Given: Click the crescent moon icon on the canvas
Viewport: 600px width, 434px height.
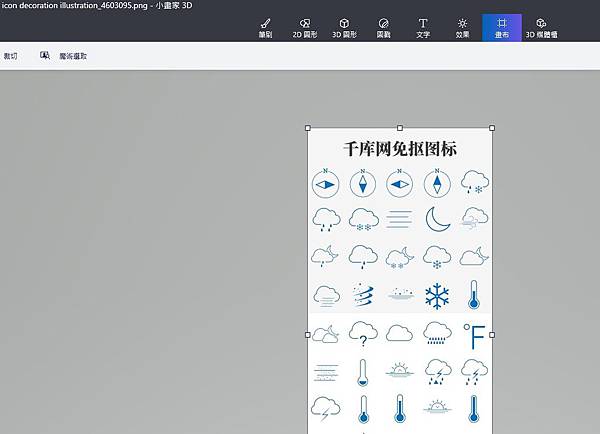Looking at the screenshot, I should pyautogui.click(x=438, y=219).
